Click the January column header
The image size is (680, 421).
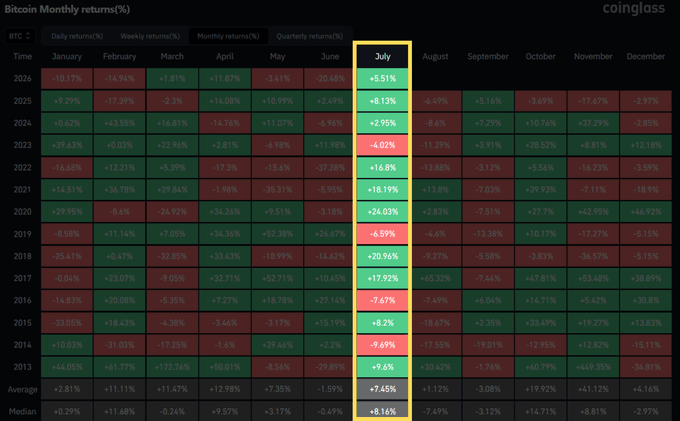tap(67, 56)
